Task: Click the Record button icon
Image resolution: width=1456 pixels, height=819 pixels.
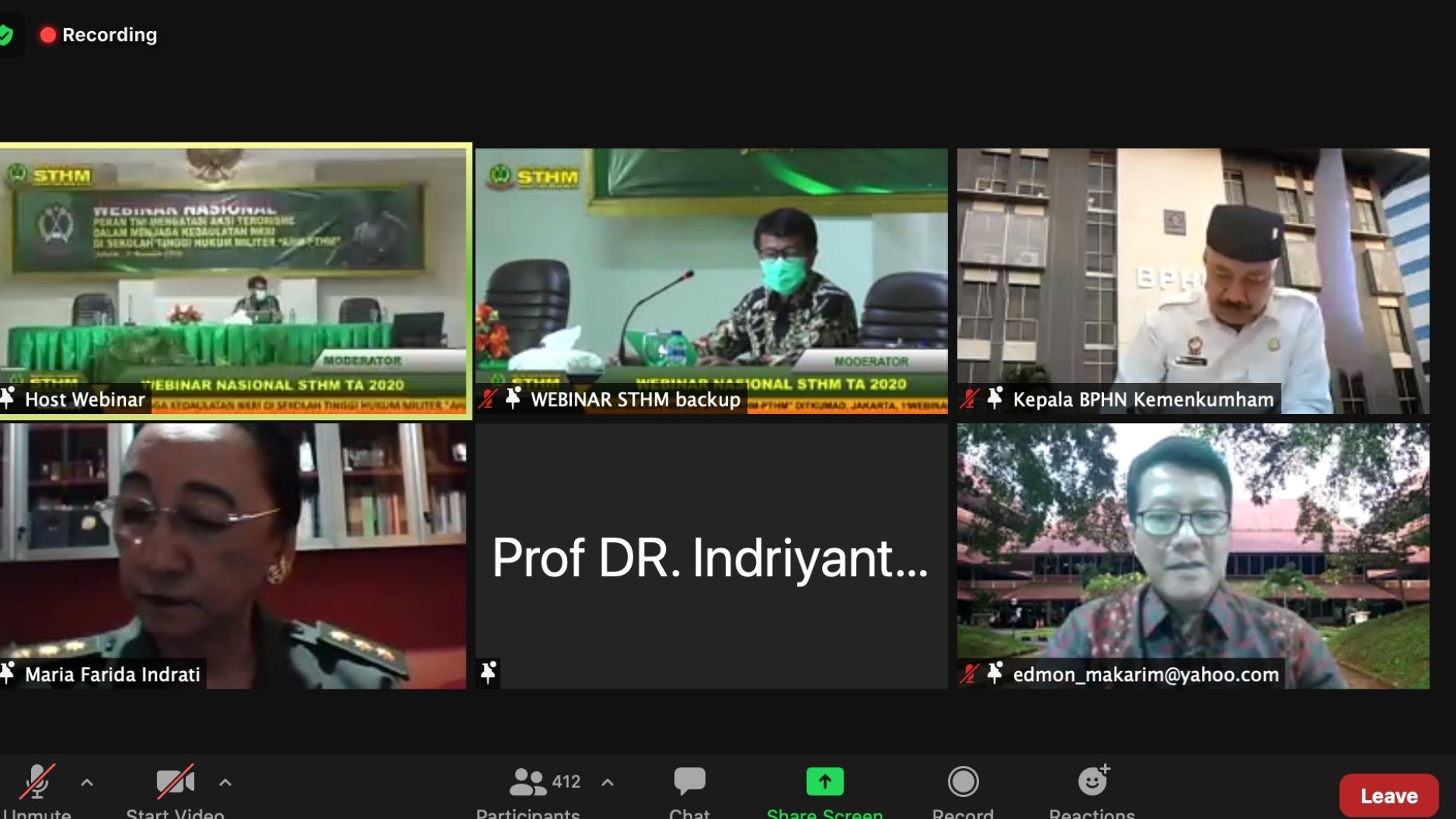Action: pos(962,782)
